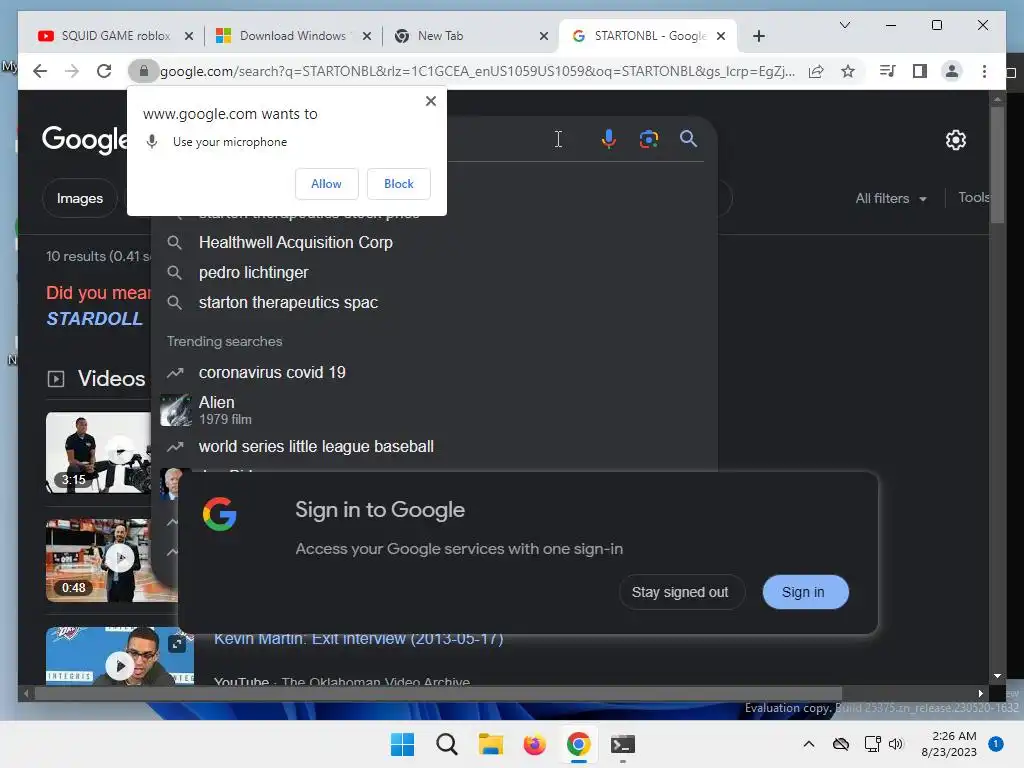1024x768 pixels.
Task: Launch File Explorer from taskbar
Action: click(490, 744)
